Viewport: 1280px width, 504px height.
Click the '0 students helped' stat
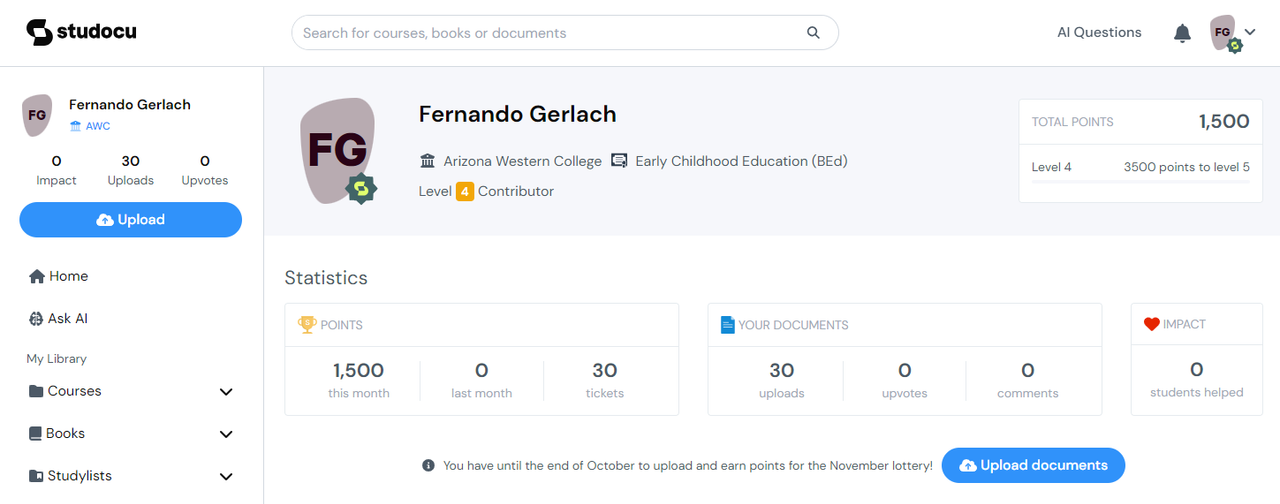pyautogui.click(x=1197, y=380)
